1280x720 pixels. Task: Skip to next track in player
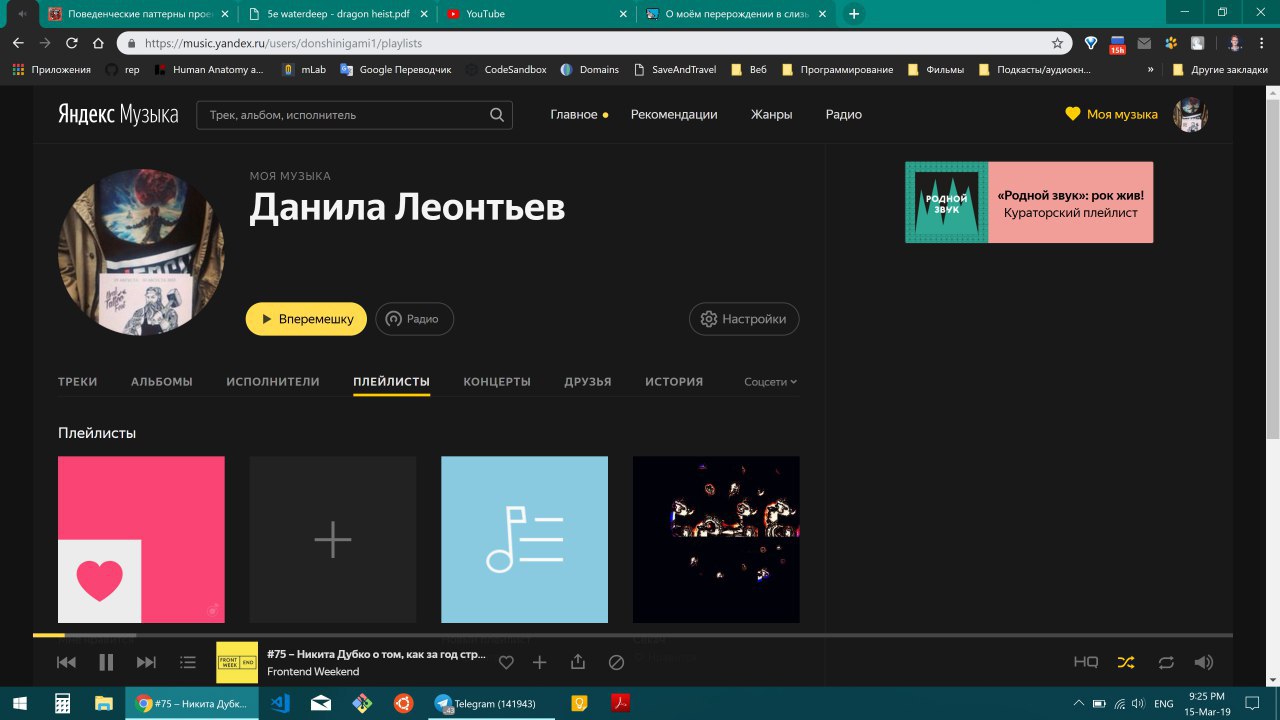tap(146, 662)
